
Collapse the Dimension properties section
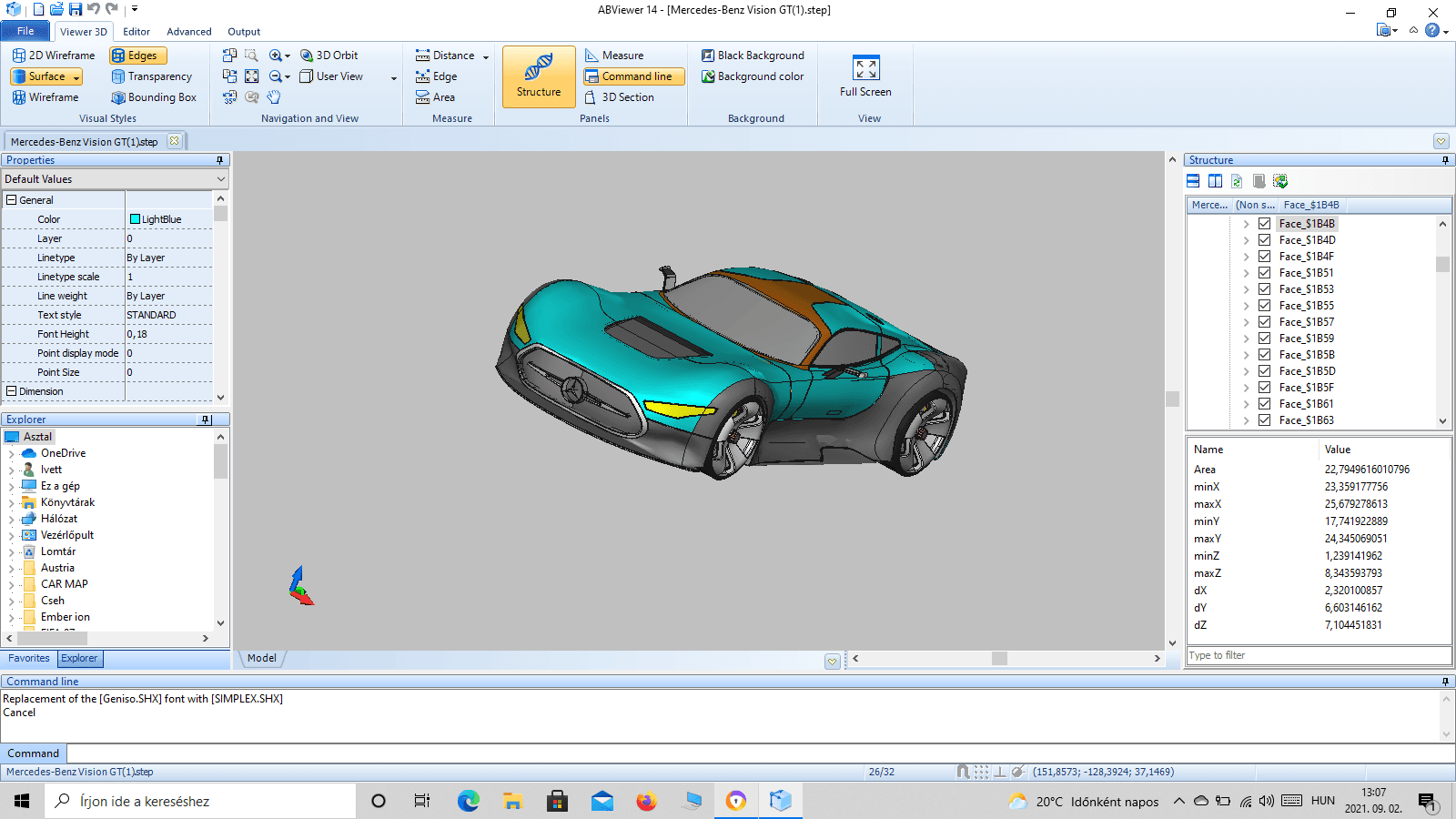point(12,391)
